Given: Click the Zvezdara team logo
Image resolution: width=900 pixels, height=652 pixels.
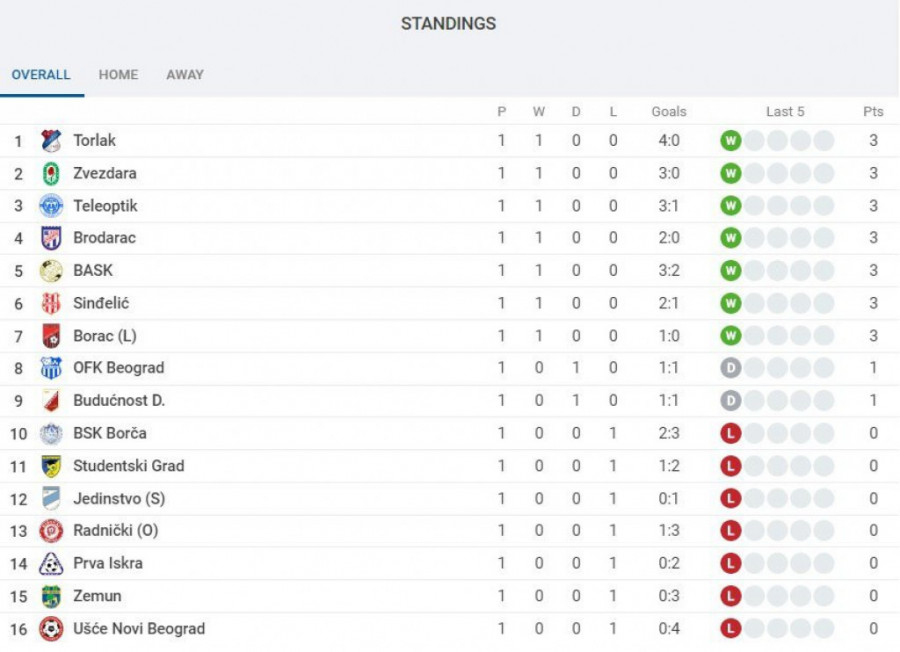Looking at the screenshot, I should (x=51, y=174).
